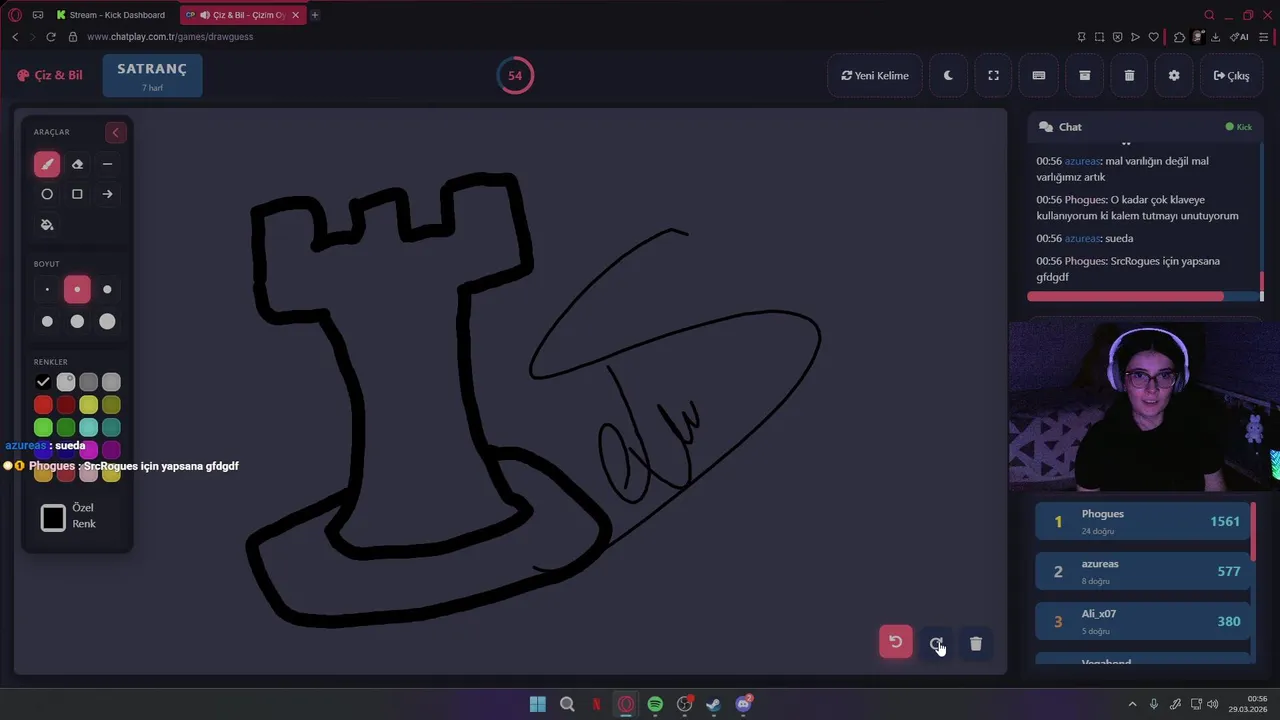Open browser downloads icon

click(x=1215, y=37)
